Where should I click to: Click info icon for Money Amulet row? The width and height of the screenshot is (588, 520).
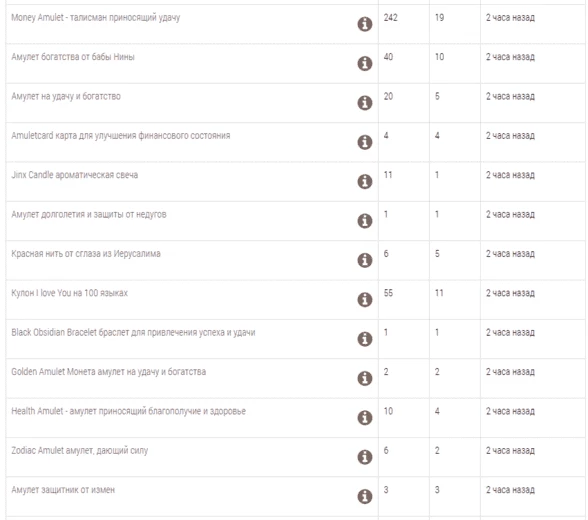click(x=364, y=24)
